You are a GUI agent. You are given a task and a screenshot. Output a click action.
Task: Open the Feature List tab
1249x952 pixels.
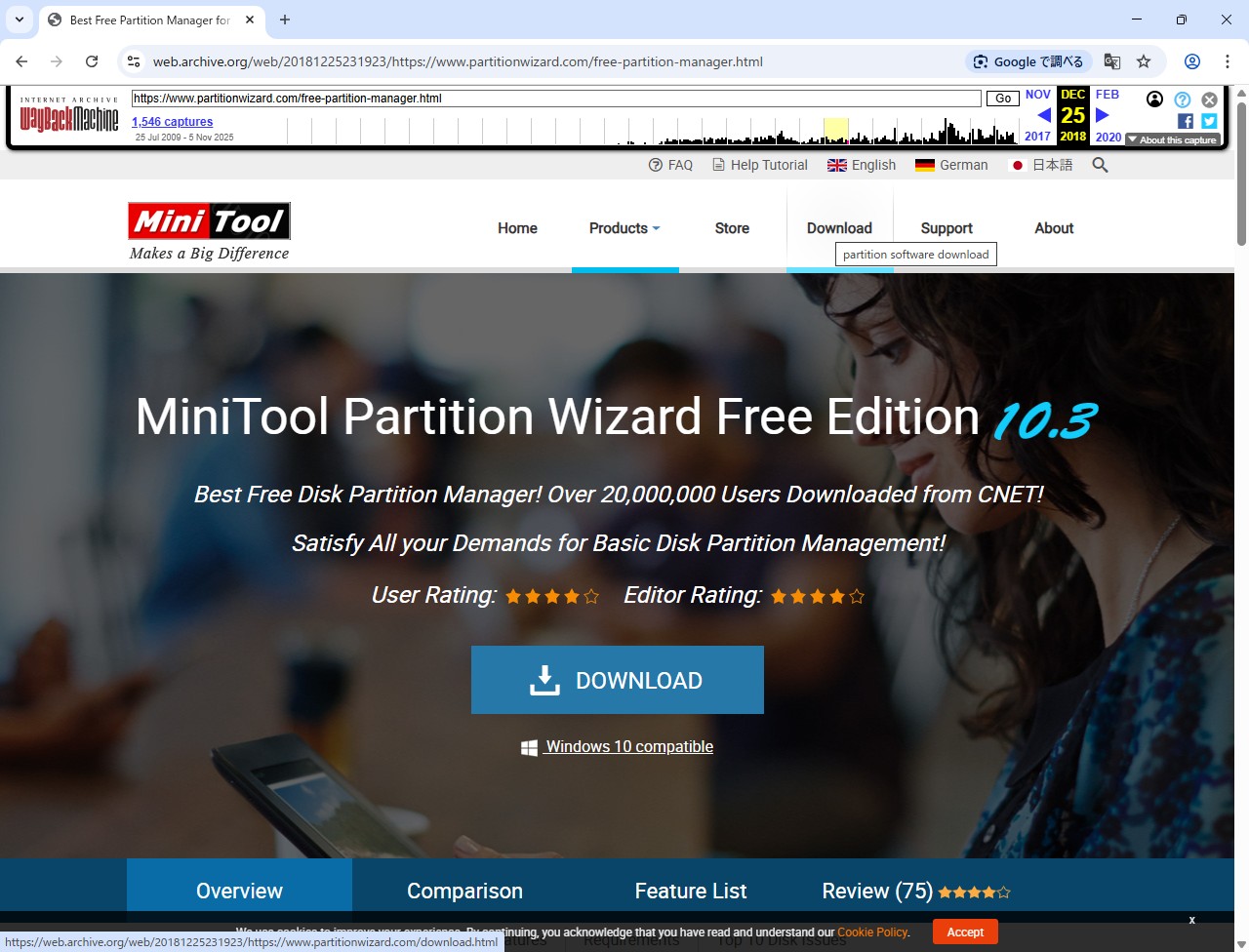click(x=690, y=891)
